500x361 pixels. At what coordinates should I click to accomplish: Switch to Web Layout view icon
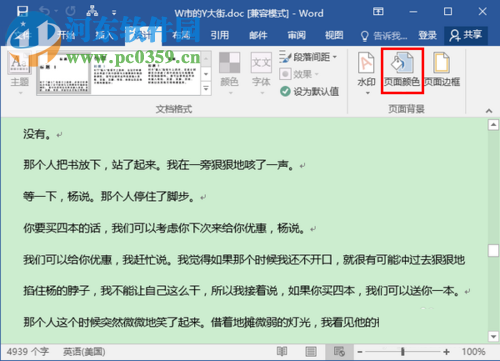pos(339,351)
